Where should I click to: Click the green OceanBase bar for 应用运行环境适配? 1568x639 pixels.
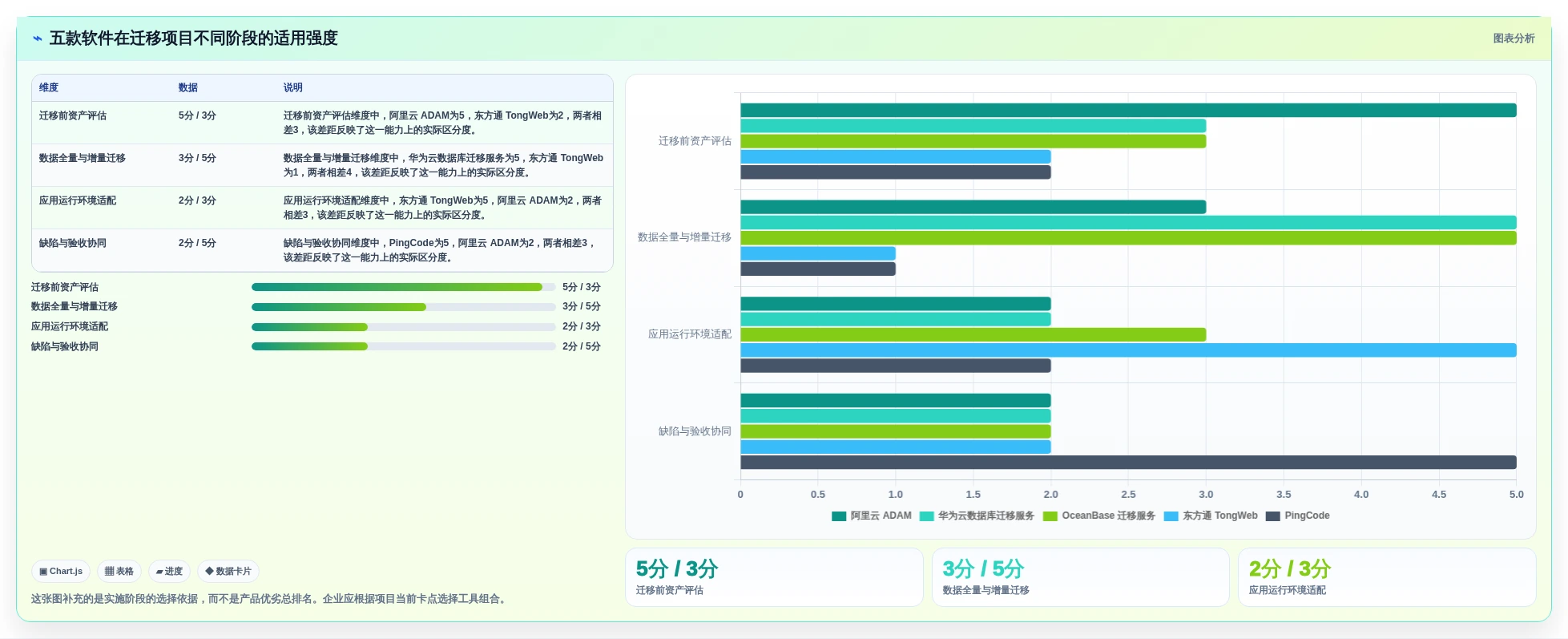coord(973,334)
